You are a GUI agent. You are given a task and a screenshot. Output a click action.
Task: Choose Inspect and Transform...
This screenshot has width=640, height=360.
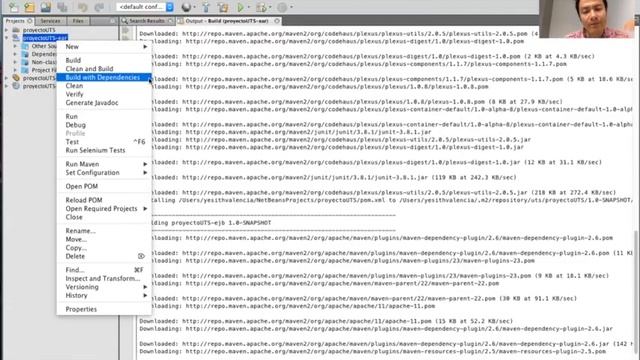click(x=104, y=278)
